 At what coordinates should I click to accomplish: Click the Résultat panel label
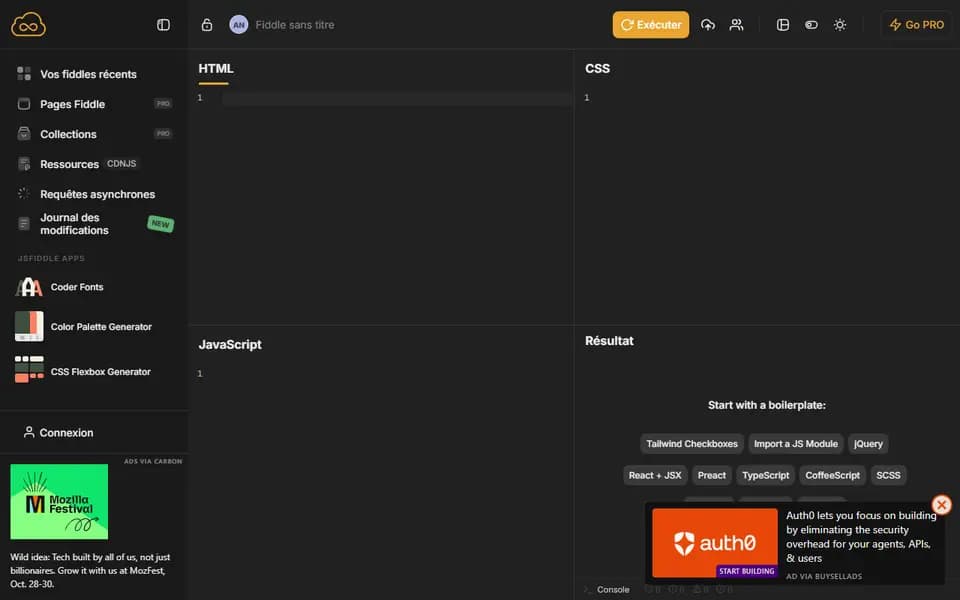coord(609,341)
